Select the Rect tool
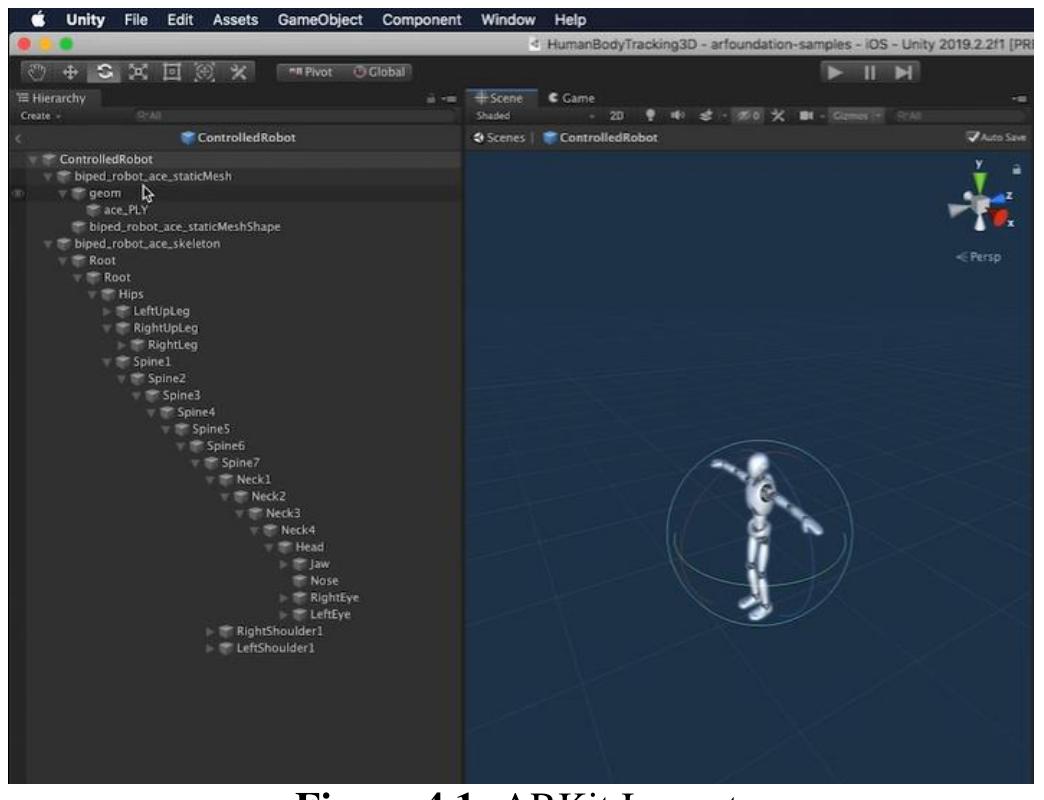The height and width of the screenshot is (800, 1044). pyautogui.click(x=172, y=72)
